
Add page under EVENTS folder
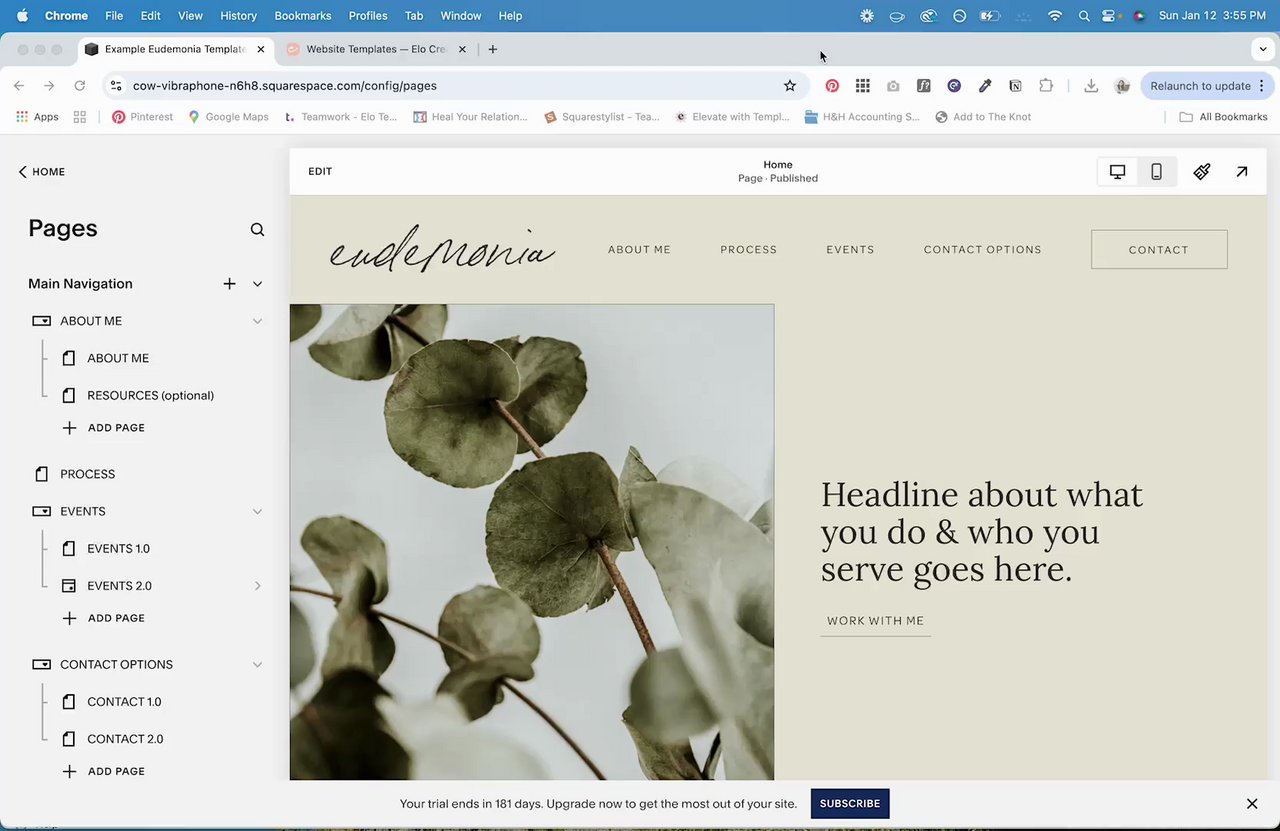(104, 618)
